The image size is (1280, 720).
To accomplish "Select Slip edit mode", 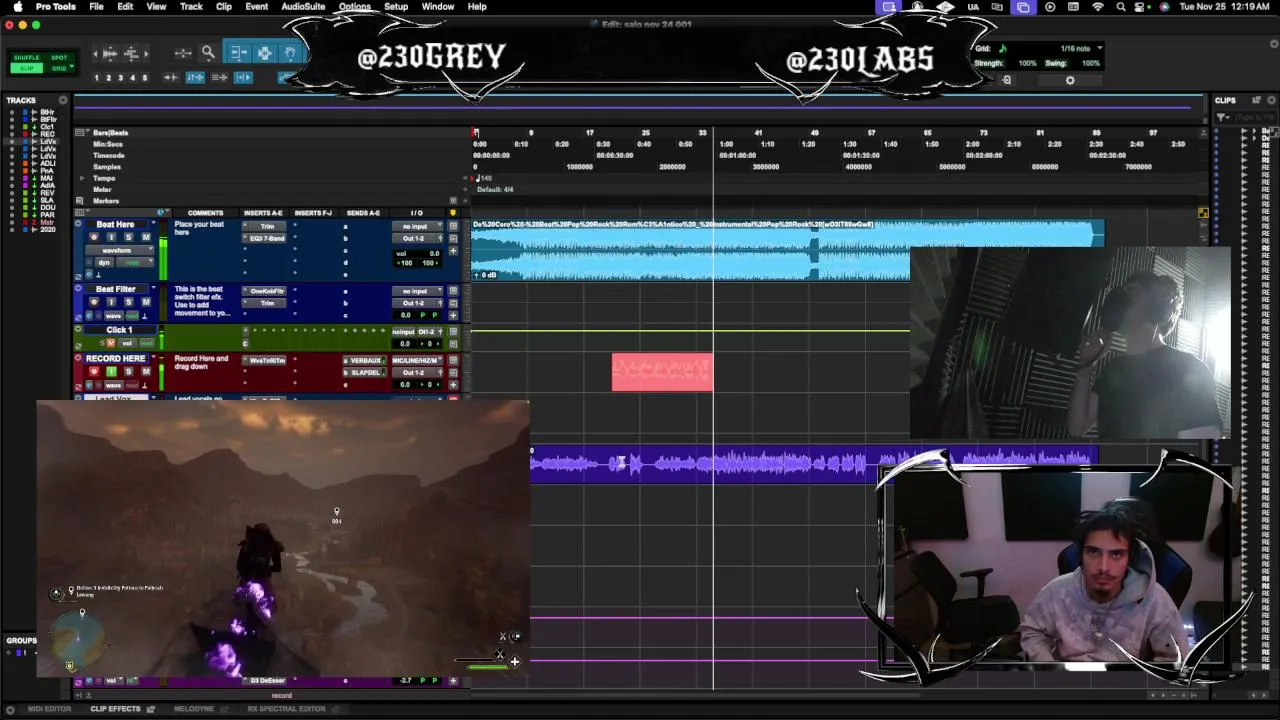I will click(26, 68).
